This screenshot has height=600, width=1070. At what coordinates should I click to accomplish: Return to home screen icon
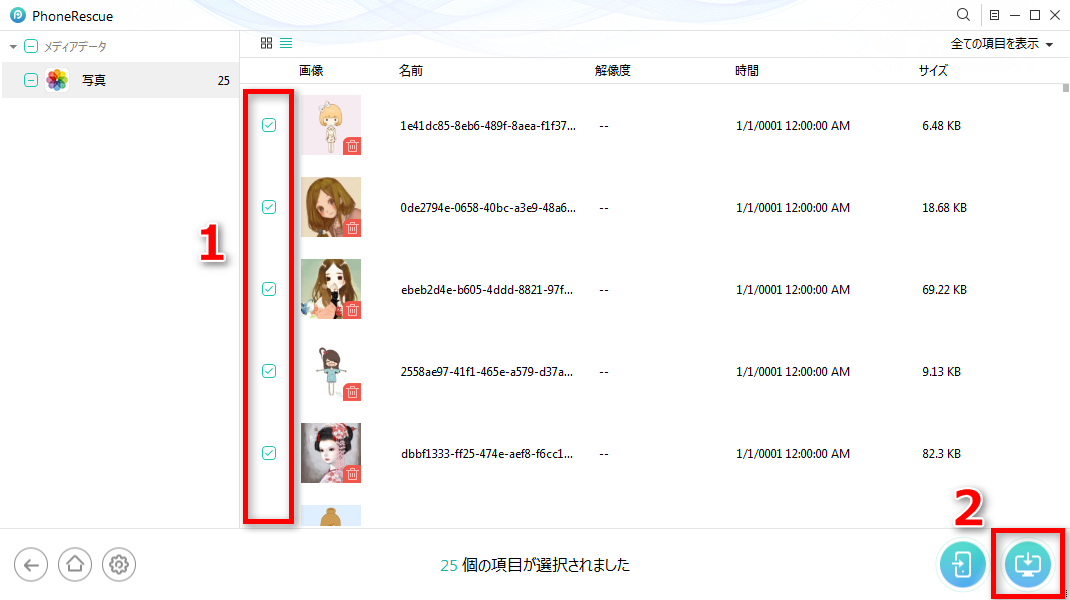pyautogui.click(x=74, y=565)
